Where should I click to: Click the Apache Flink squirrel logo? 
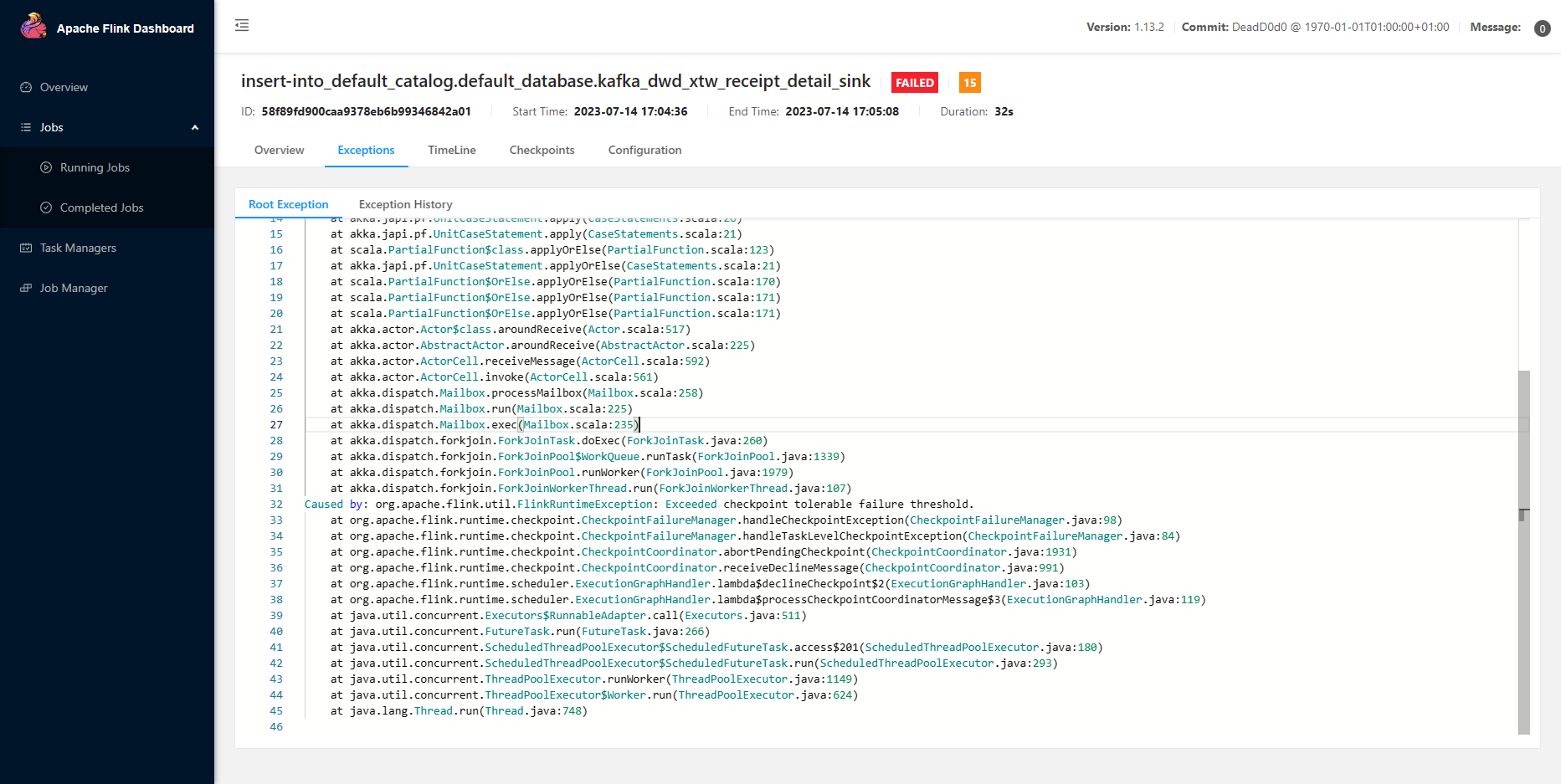pyautogui.click(x=33, y=26)
